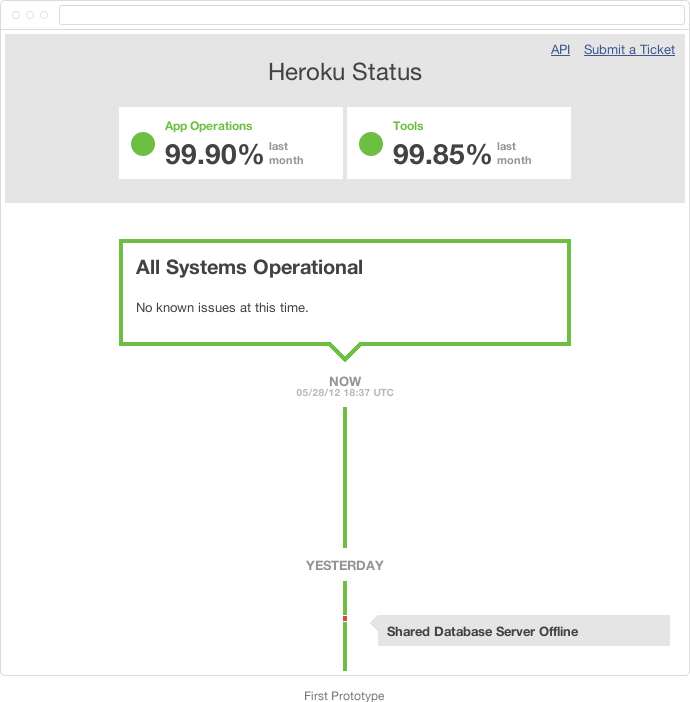Click the App Operations green status dot
Screen dimensions: 690x702
pyautogui.click(x=143, y=144)
